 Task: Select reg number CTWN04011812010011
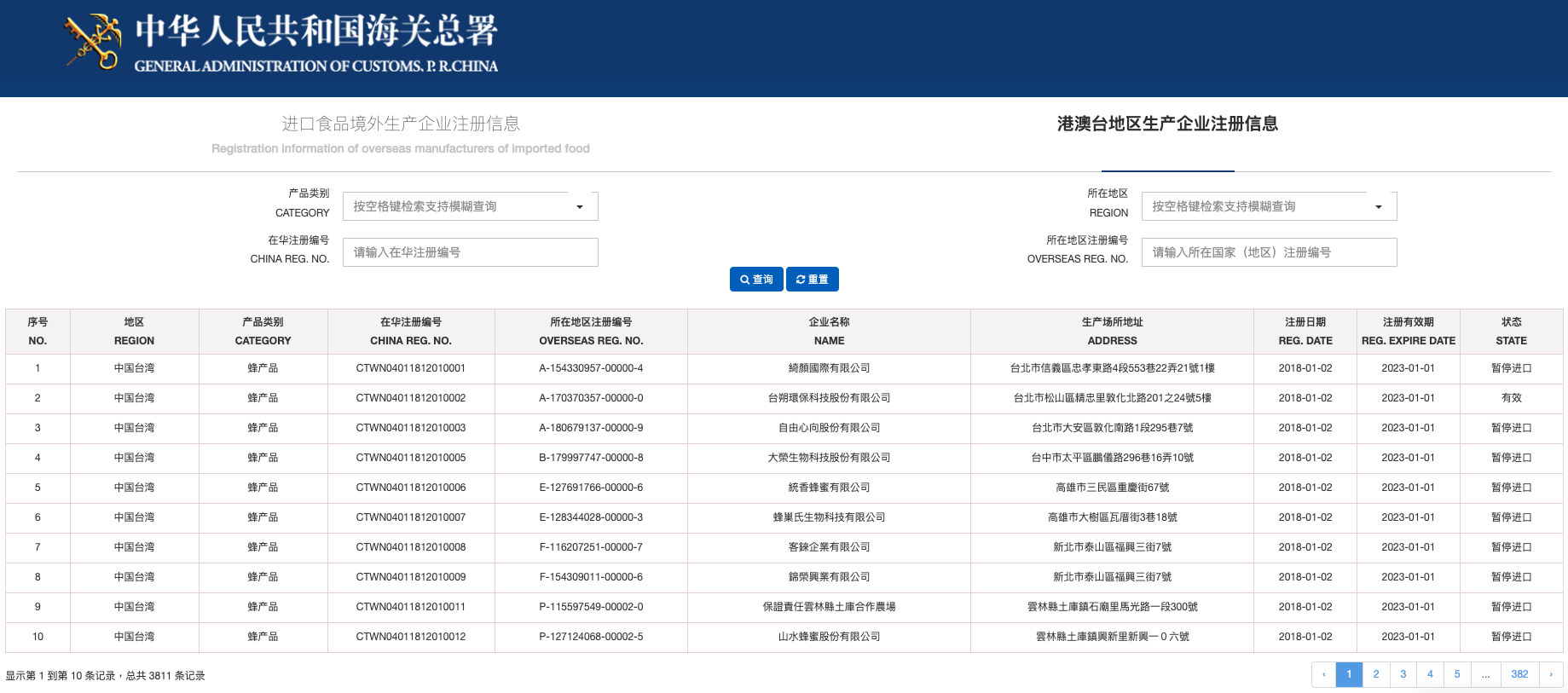coord(411,607)
